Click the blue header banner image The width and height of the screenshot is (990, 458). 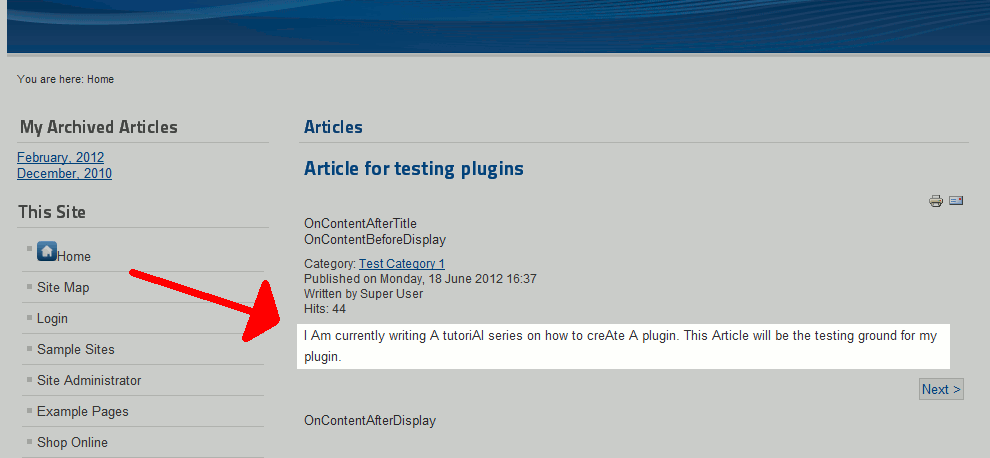(x=498, y=25)
